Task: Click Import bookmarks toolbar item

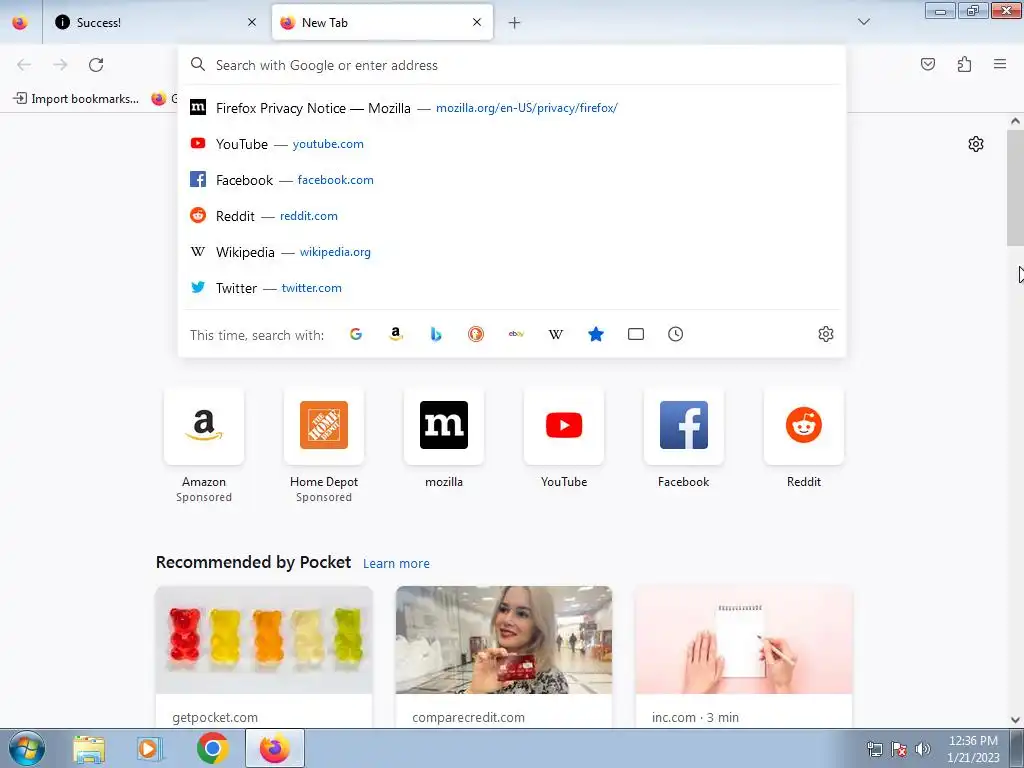Action: tap(76, 99)
